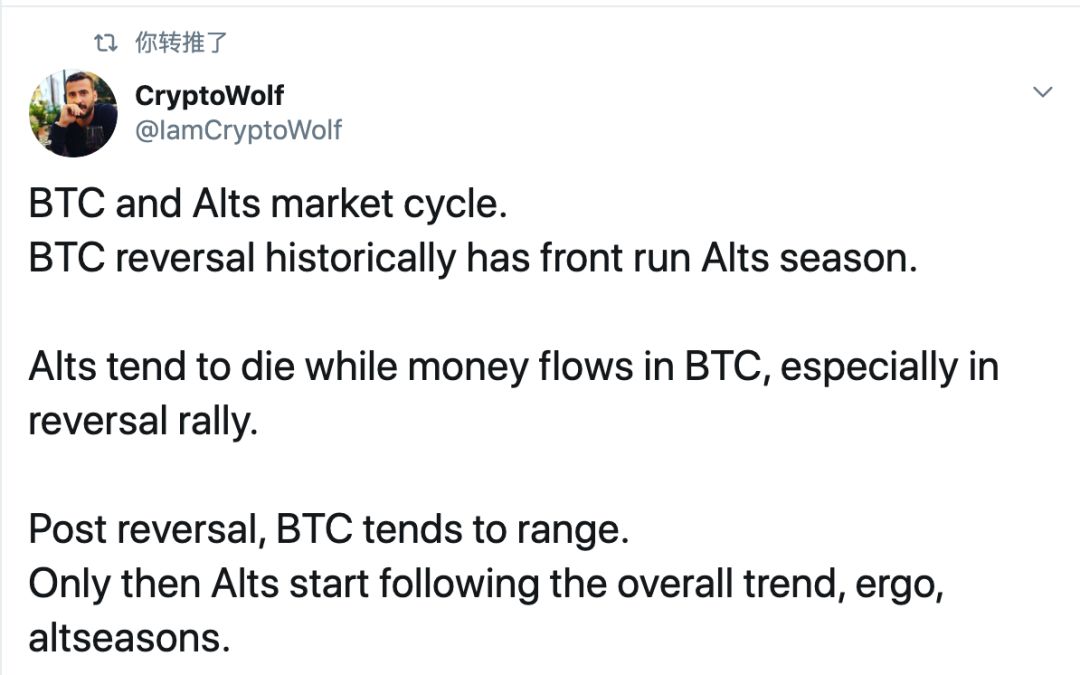1080x675 pixels.
Task: Click the word 'especially' in the tweet
Action: click(869, 367)
